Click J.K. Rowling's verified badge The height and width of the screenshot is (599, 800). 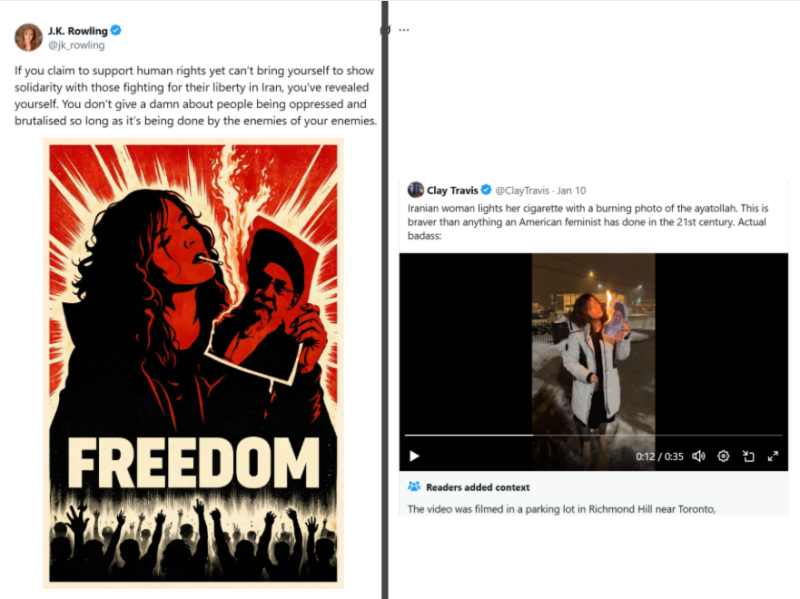[x=116, y=30]
